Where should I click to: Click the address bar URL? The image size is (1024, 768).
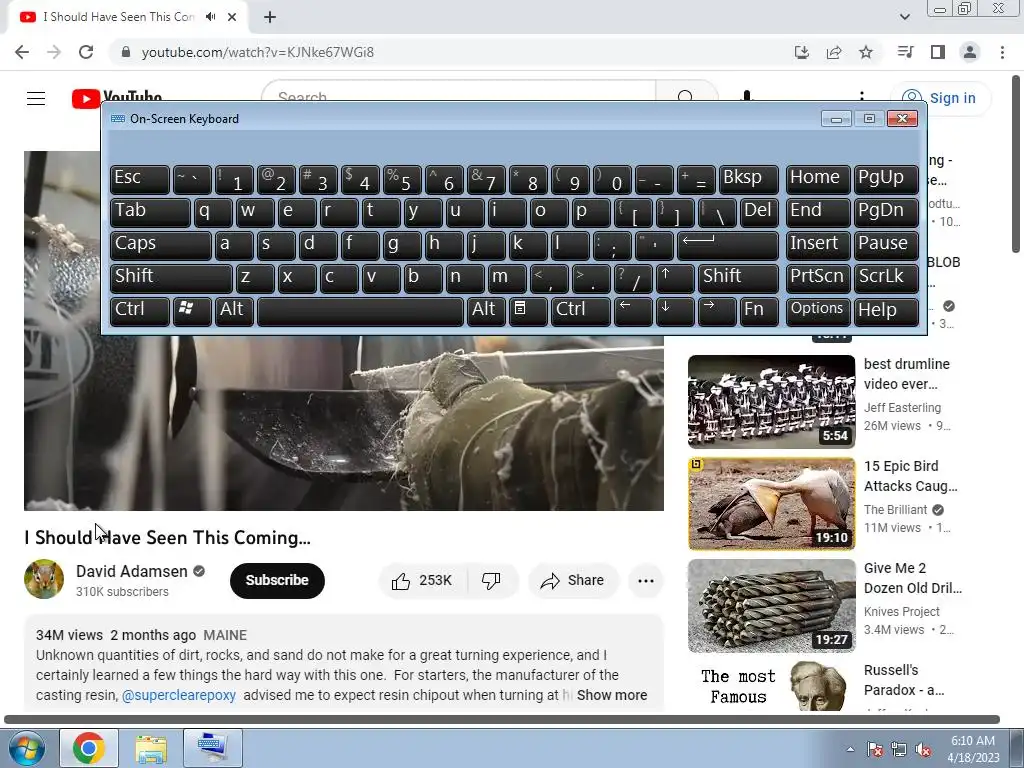[257, 52]
